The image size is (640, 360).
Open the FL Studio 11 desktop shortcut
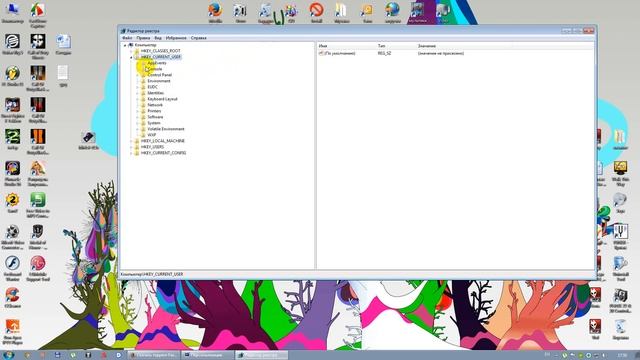(12, 76)
